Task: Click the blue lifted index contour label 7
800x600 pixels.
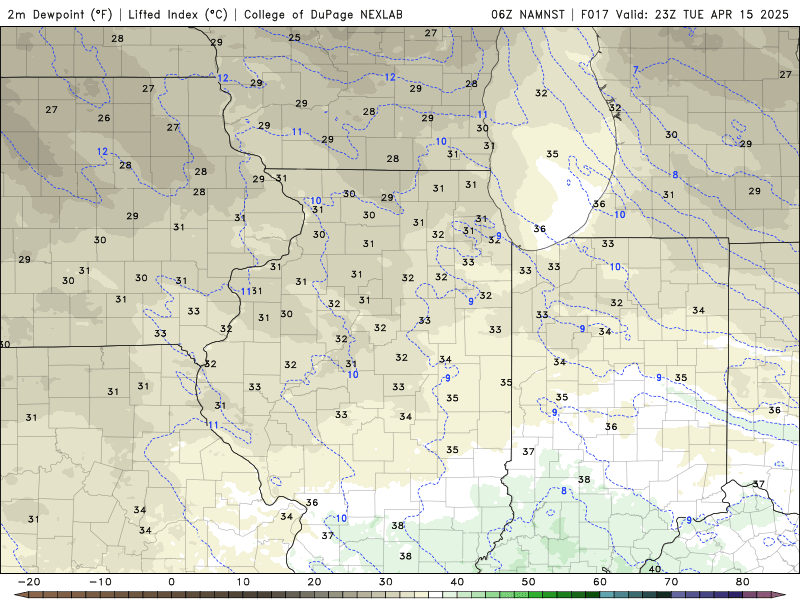Action: tap(636, 70)
